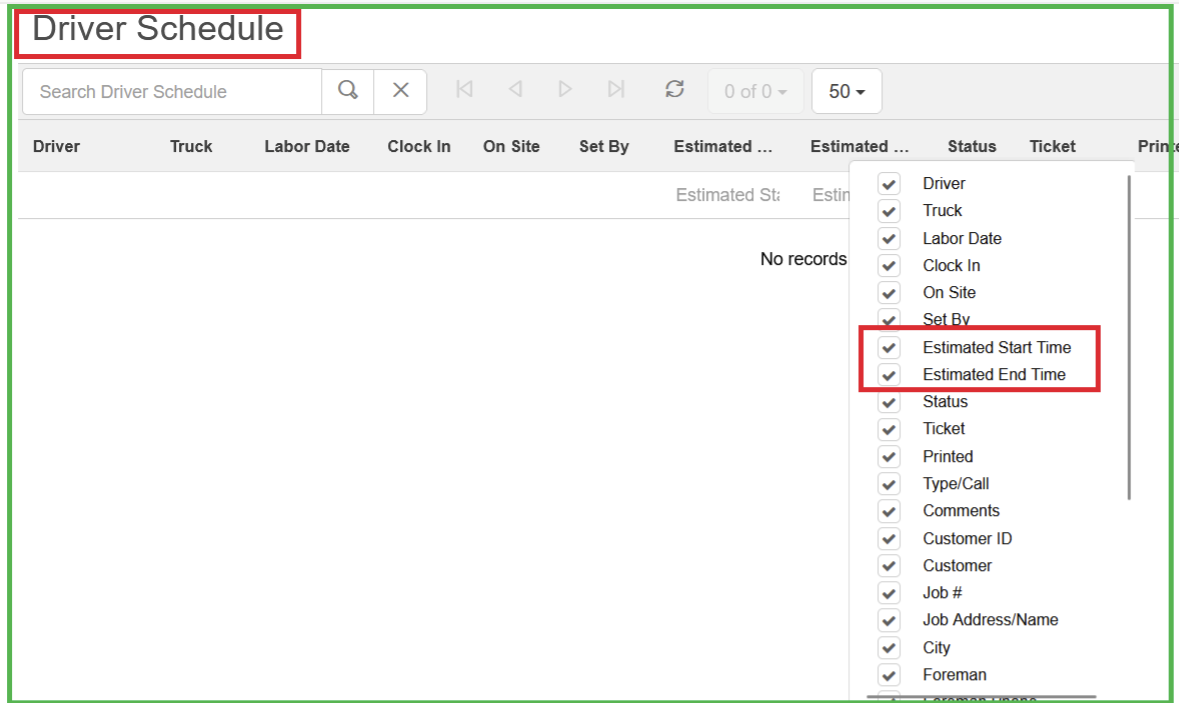Click the next page arrow

click(565, 90)
